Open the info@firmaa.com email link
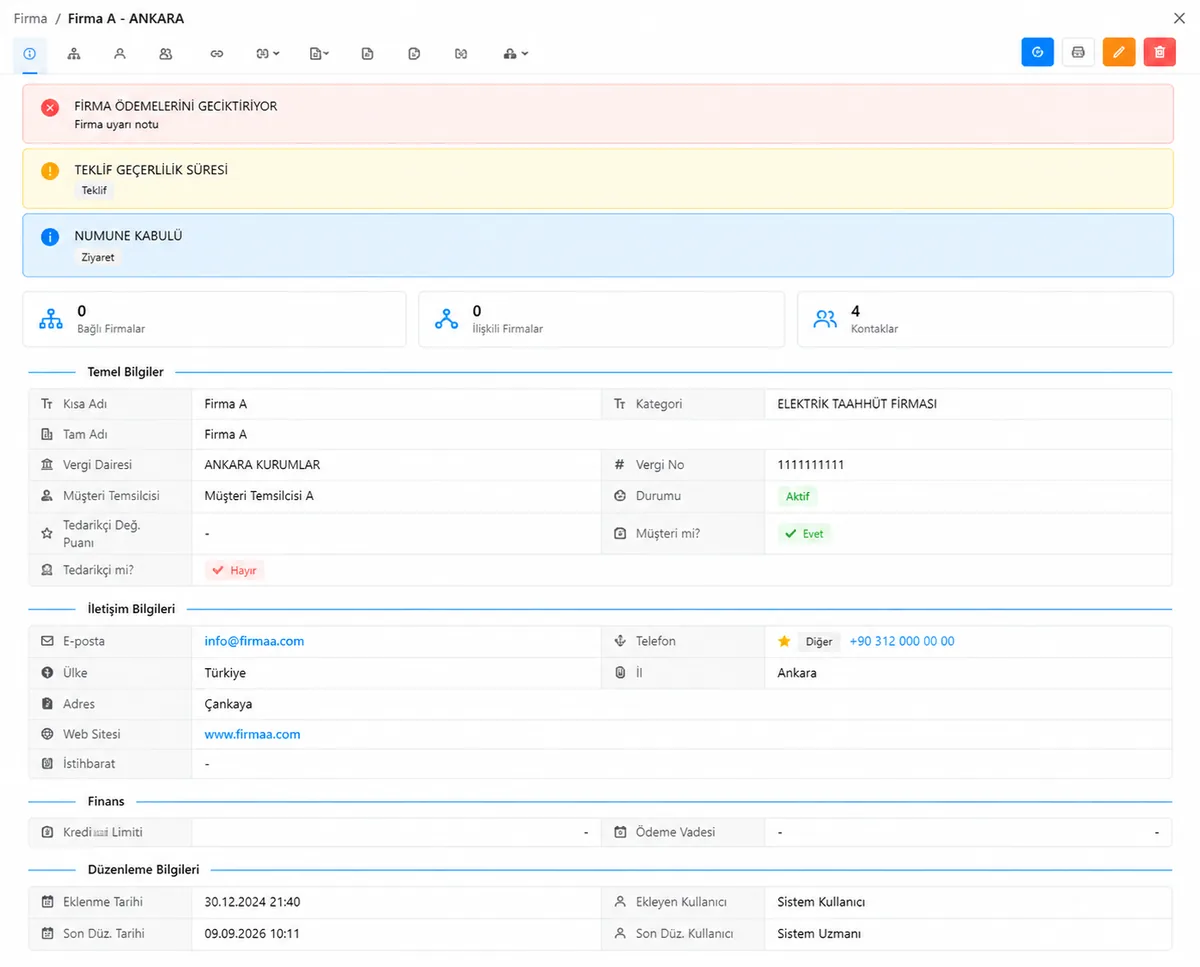 point(254,641)
